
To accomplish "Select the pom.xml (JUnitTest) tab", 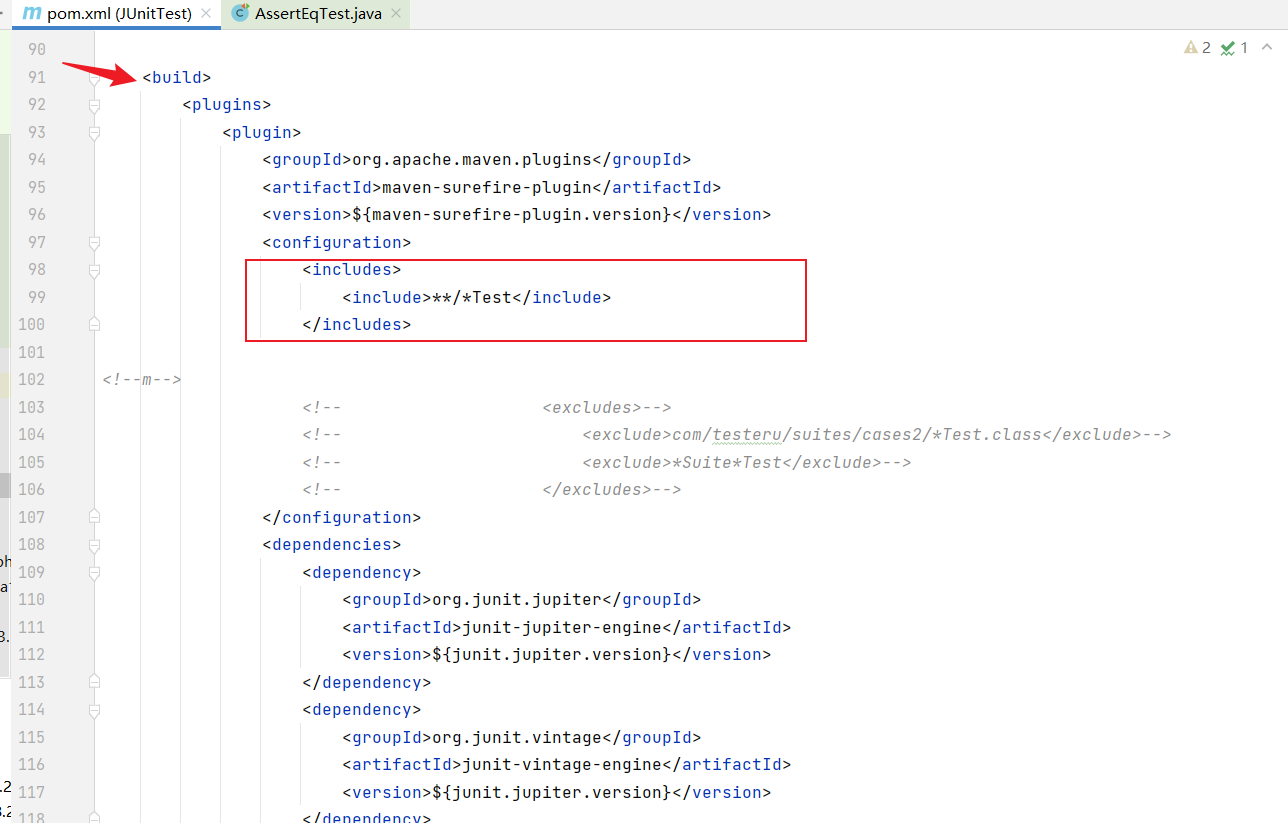I will 118,14.
